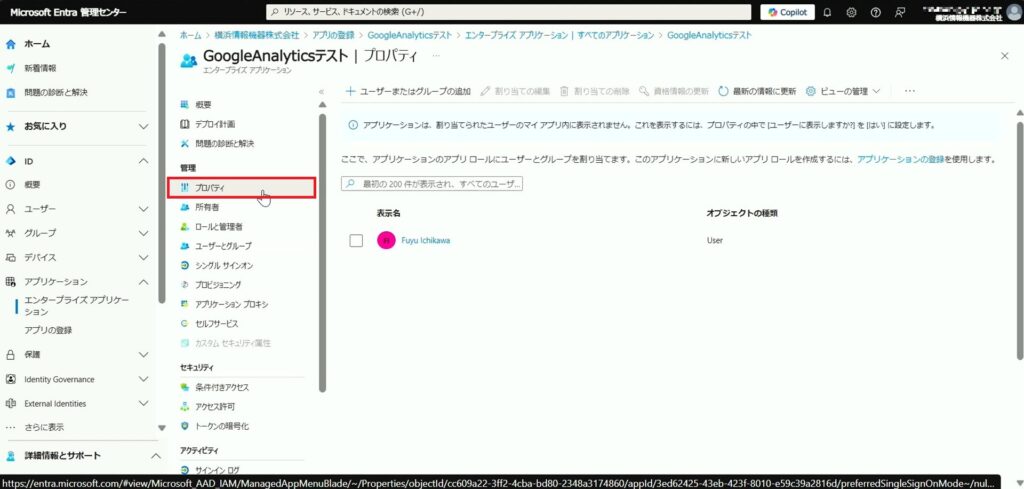1024x489 pixels.
Task: Open the toolbar more options ellipsis
Action: pos(910,91)
